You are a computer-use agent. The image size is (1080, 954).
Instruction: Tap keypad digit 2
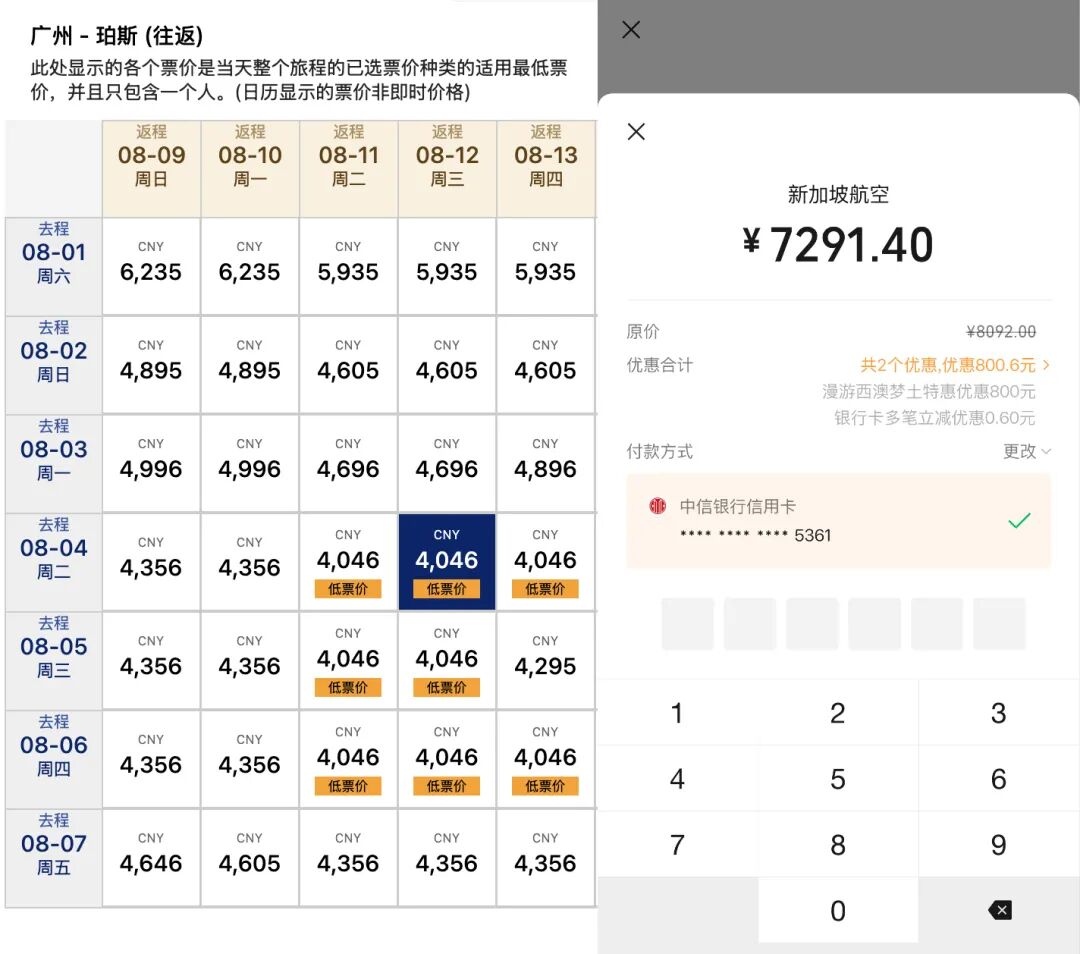click(x=838, y=713)
